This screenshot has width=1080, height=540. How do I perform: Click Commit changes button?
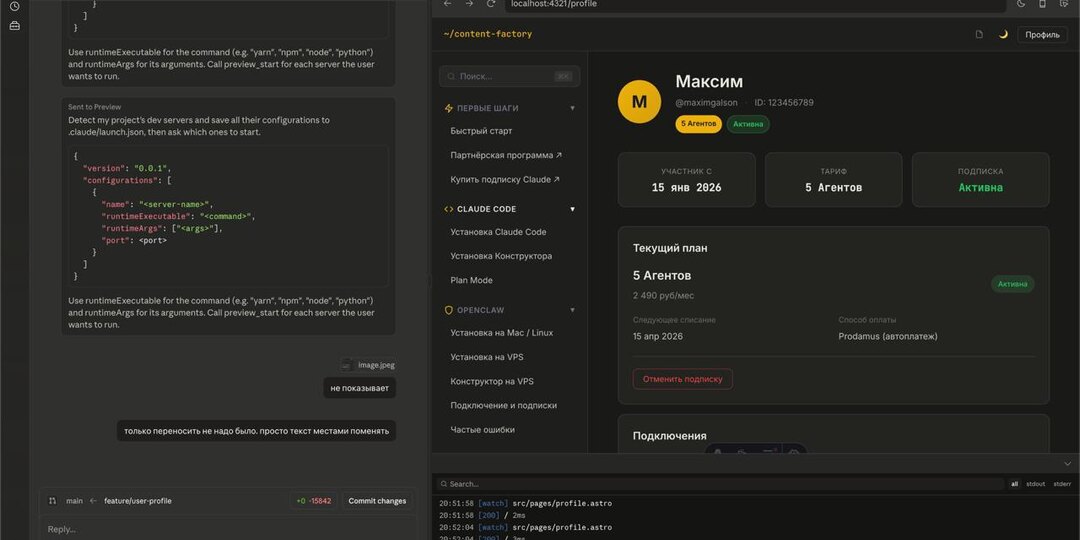pyautogui.click(x=377, y=501)
